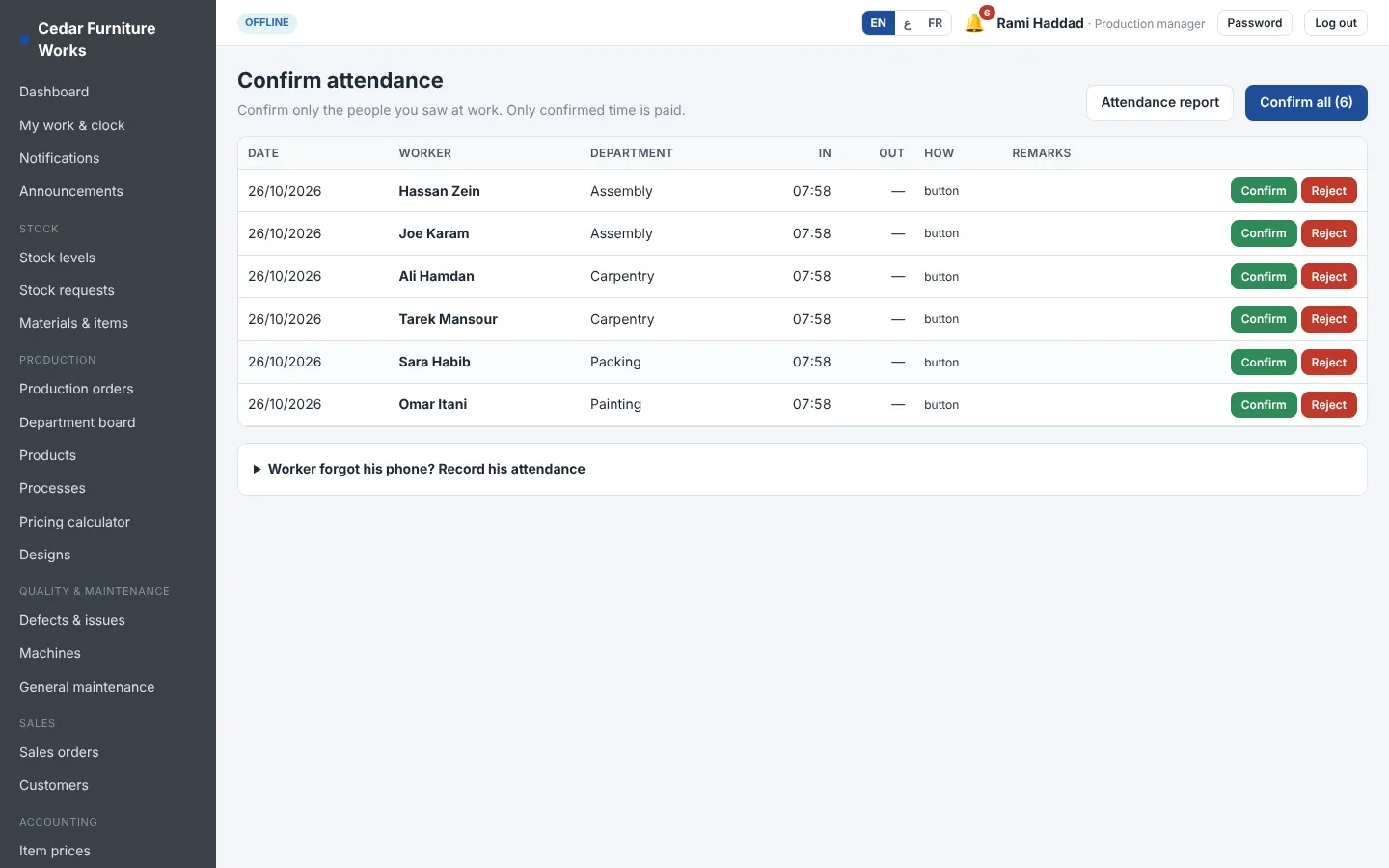This screenshot has width=1389, height=868.
Task: Open Stock levels
Action: pos(108,258)
